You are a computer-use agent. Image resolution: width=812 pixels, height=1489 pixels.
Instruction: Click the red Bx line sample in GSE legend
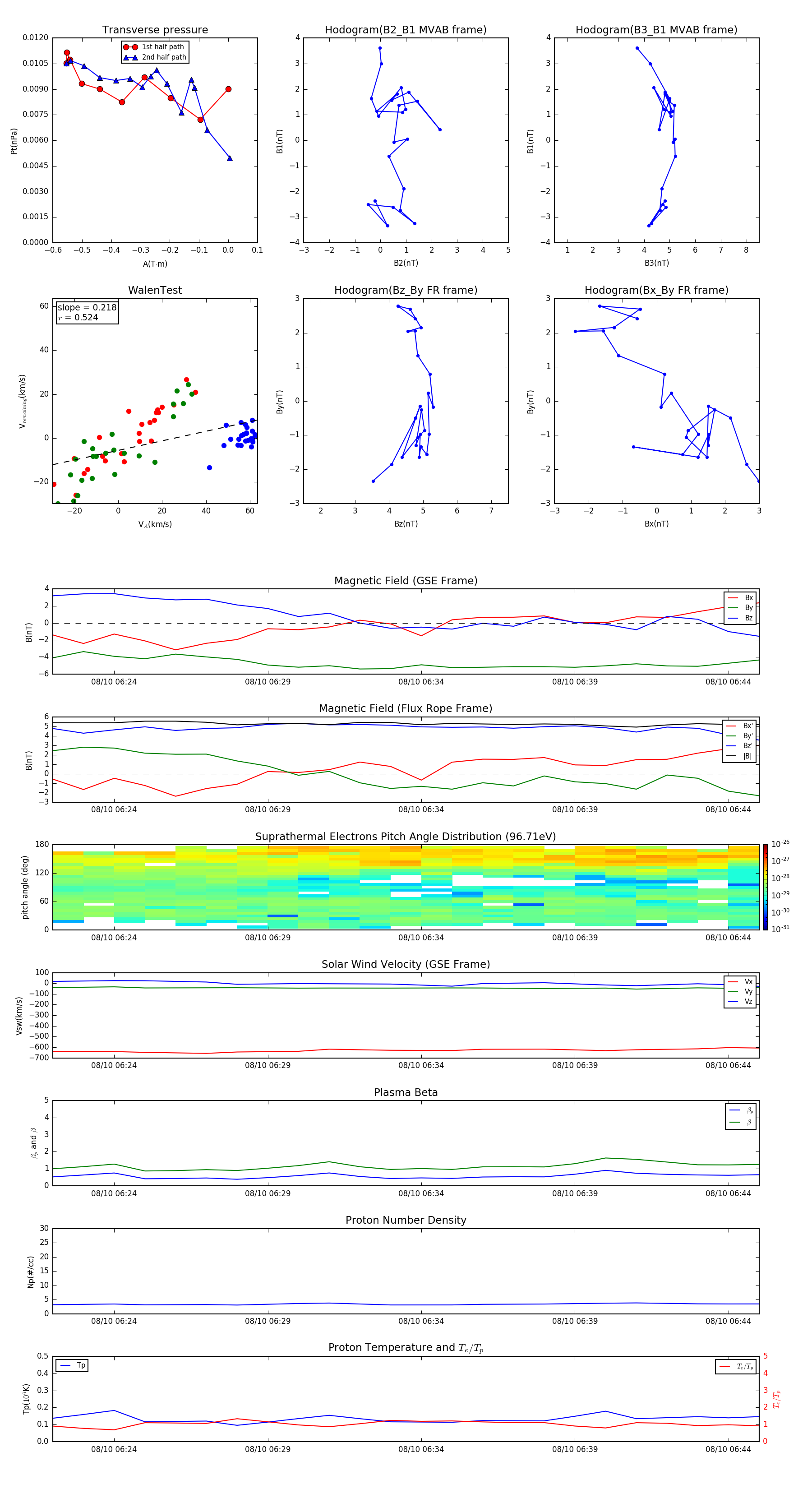[x=733, y=598]
